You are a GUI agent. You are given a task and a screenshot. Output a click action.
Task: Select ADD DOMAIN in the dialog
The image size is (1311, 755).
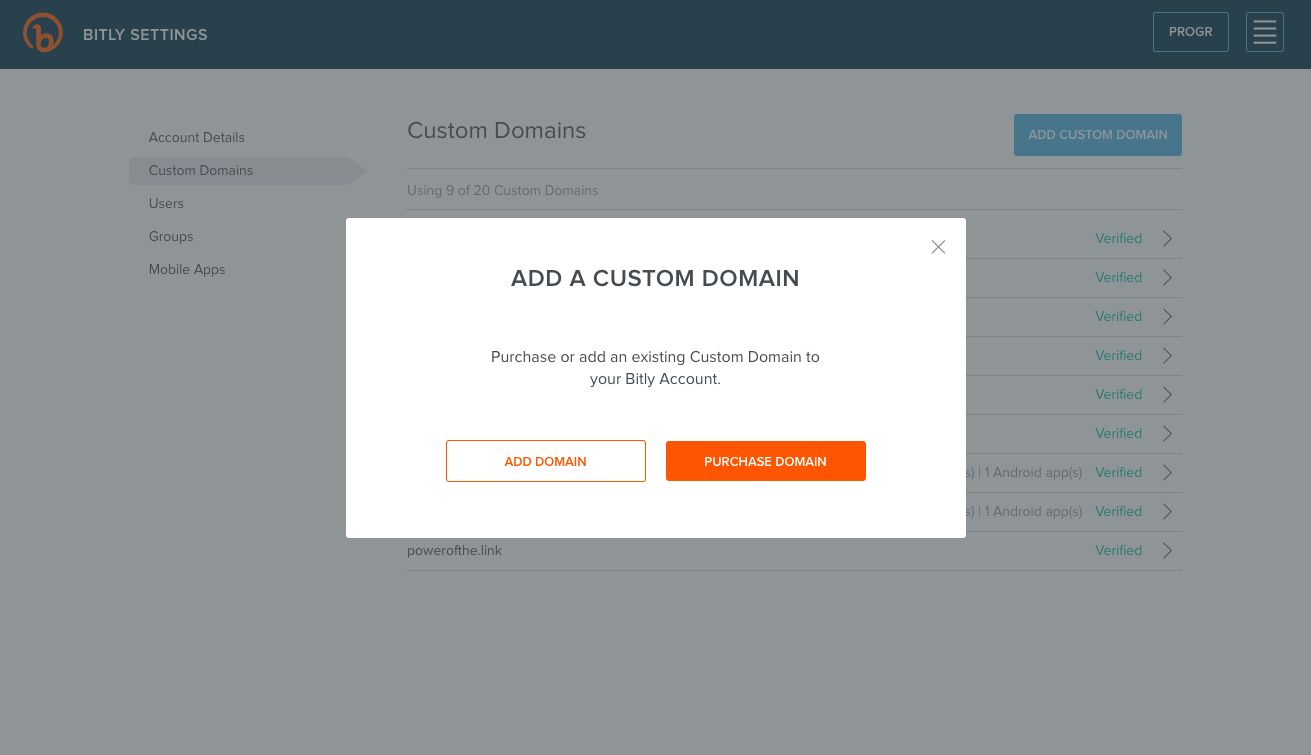click(545, 461)
